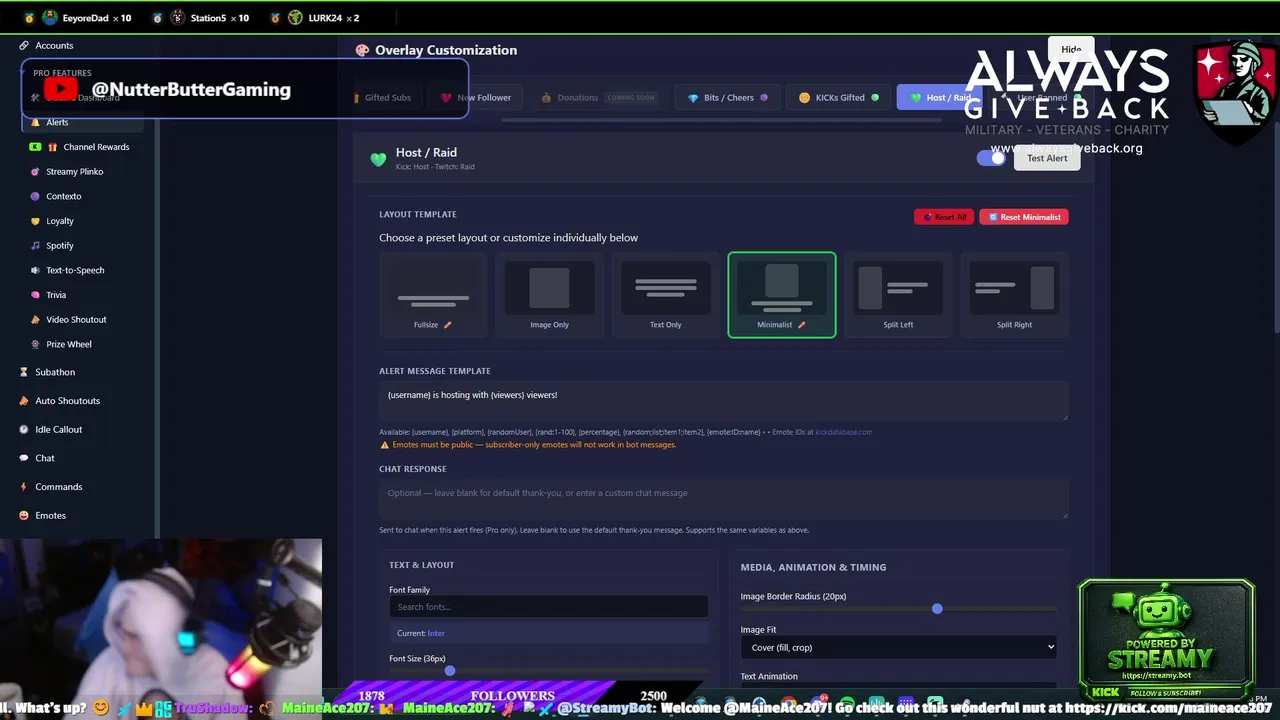Click the Text-to-Speech icon
The image size is (1280, 720).
tap(35, 270)
